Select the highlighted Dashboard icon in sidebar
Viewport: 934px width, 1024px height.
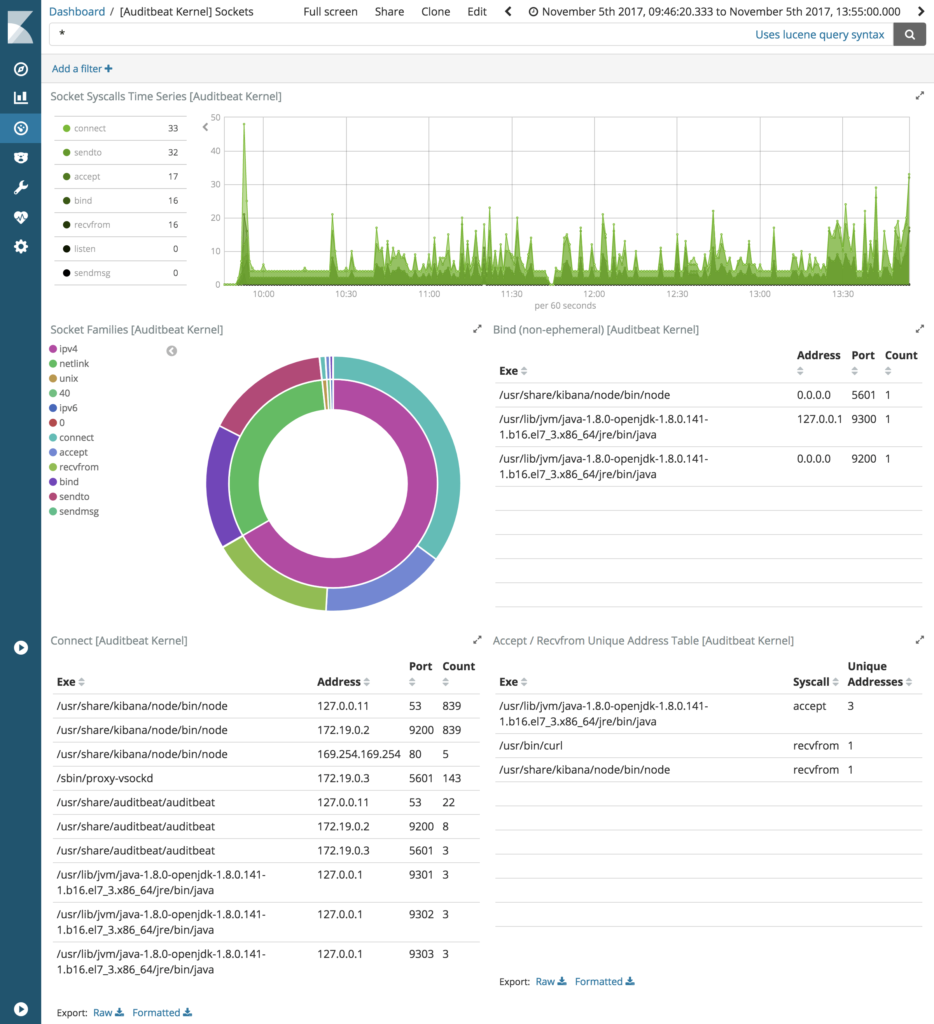[x=20, y=128]
